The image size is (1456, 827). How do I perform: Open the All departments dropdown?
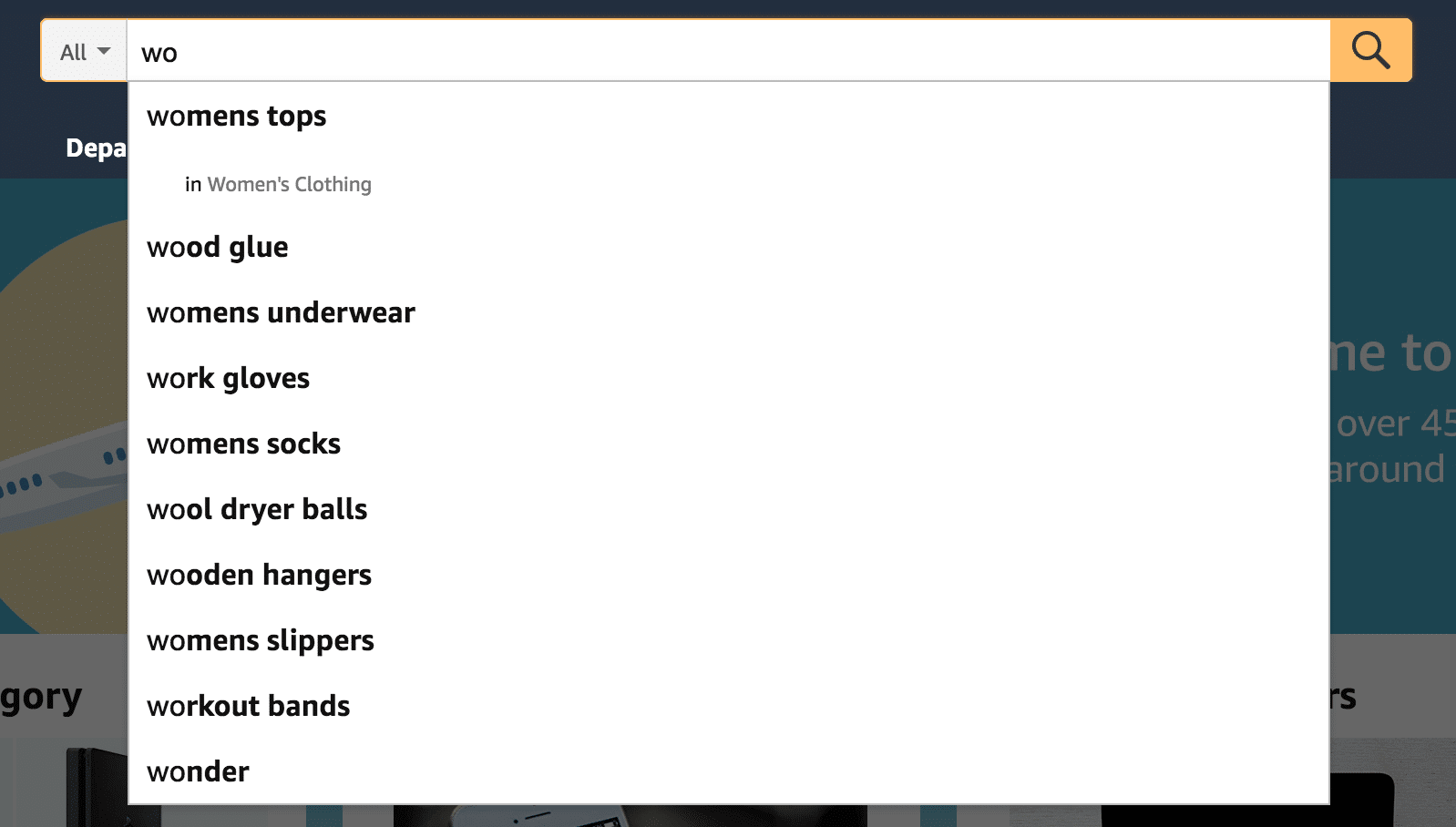tap(85, 51)
